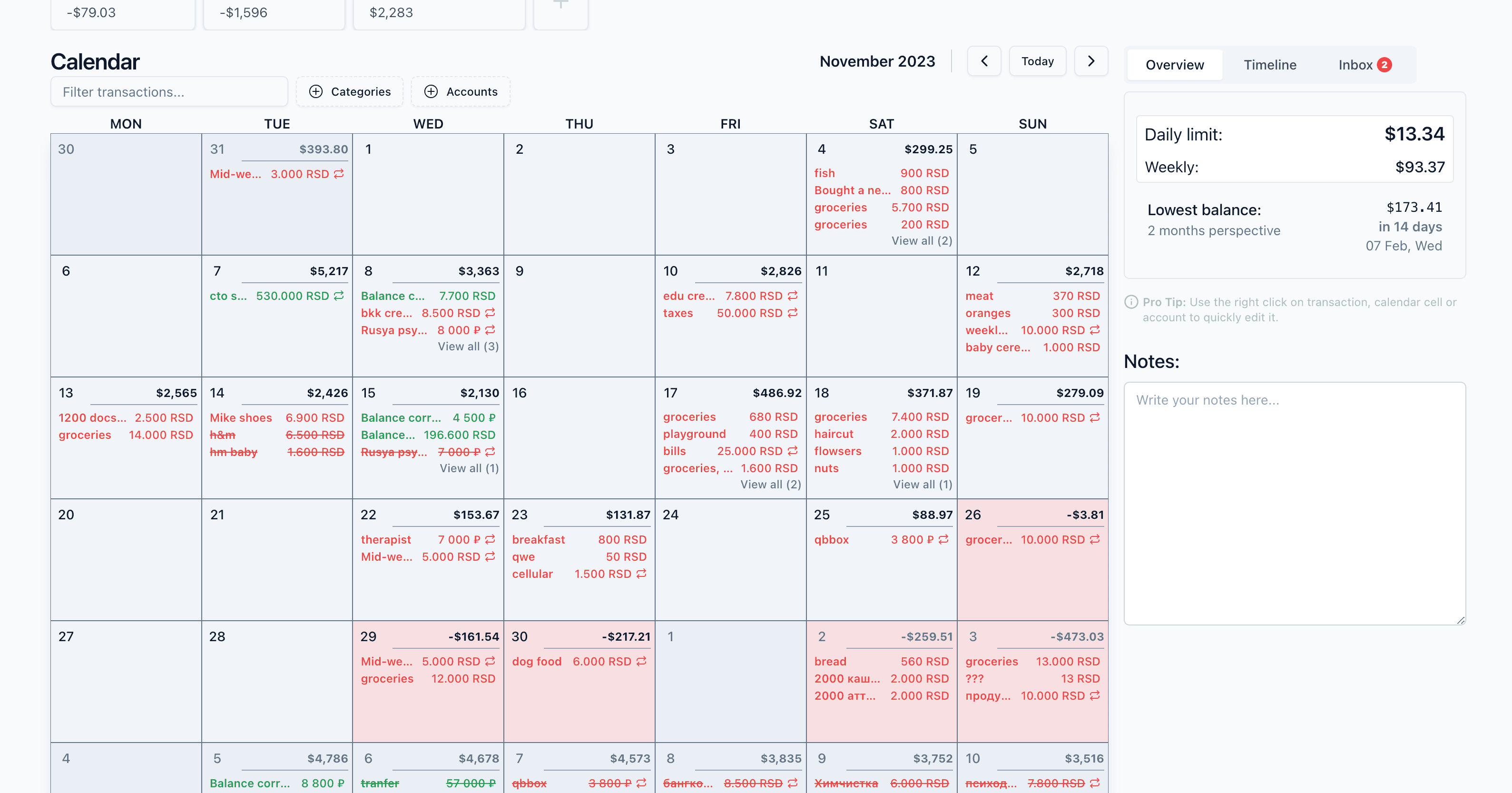Click the plus icon on Accounts filter

click(431, 92)
